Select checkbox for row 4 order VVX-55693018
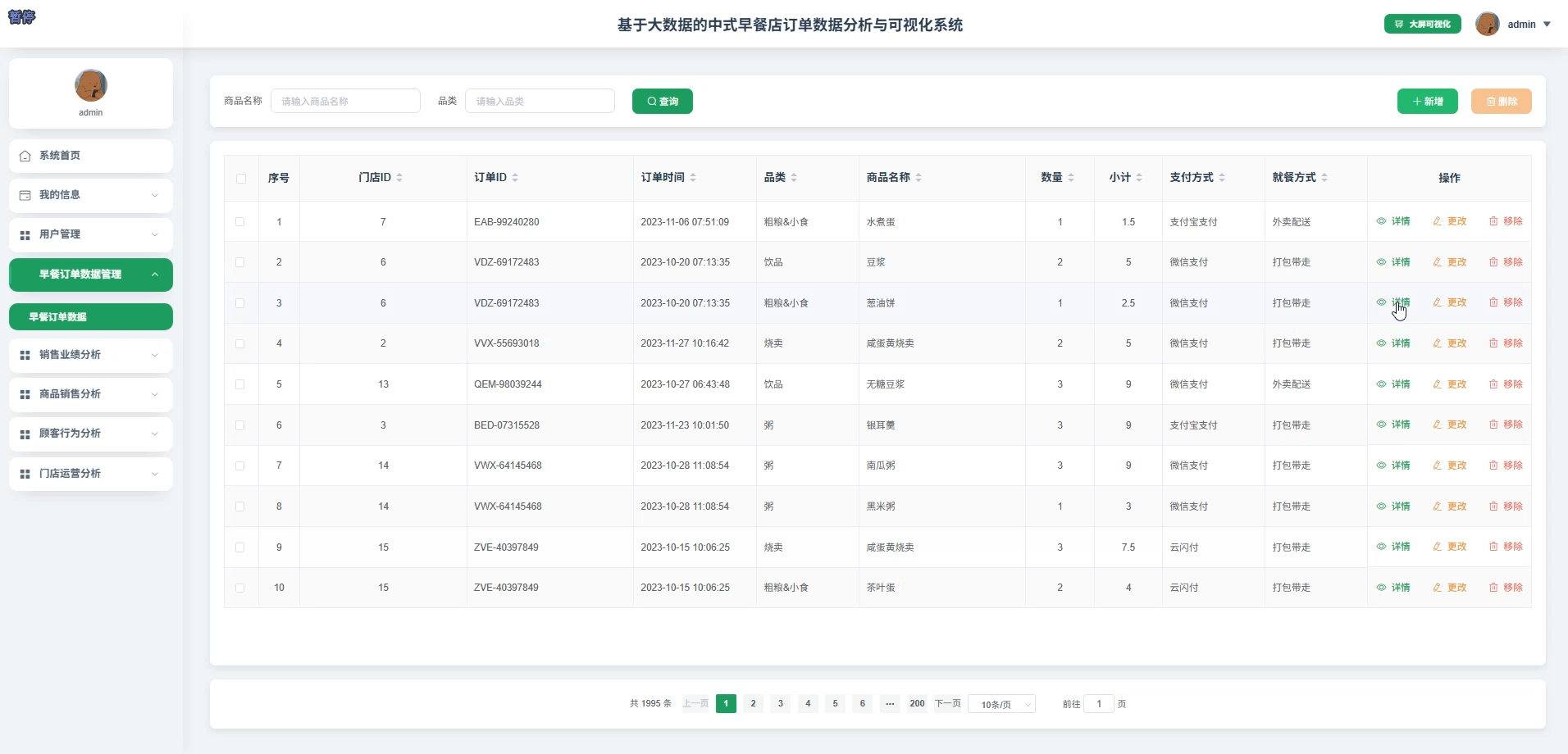 coord(240,344)
